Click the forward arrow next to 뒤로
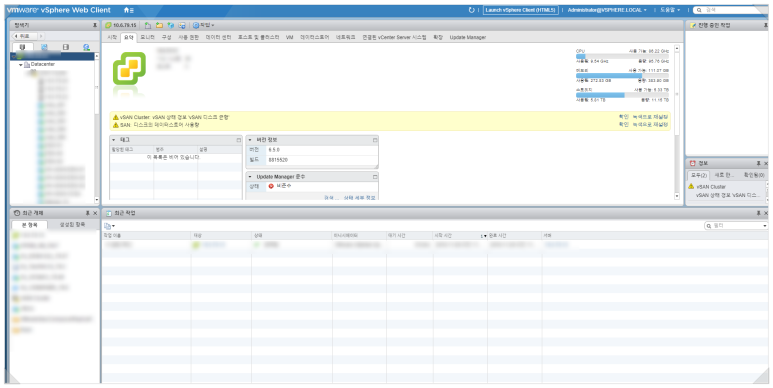This screenshot has width=773, height=388. click(40, 36)
